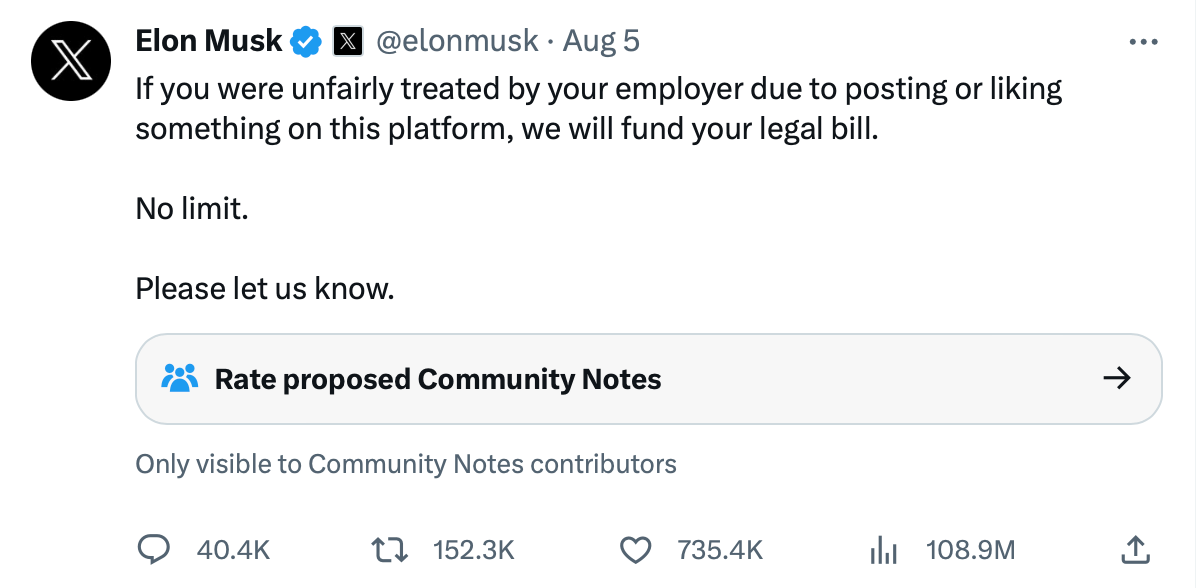Click 'Only visible to Community Notes contributors' text

click(405, 464)
